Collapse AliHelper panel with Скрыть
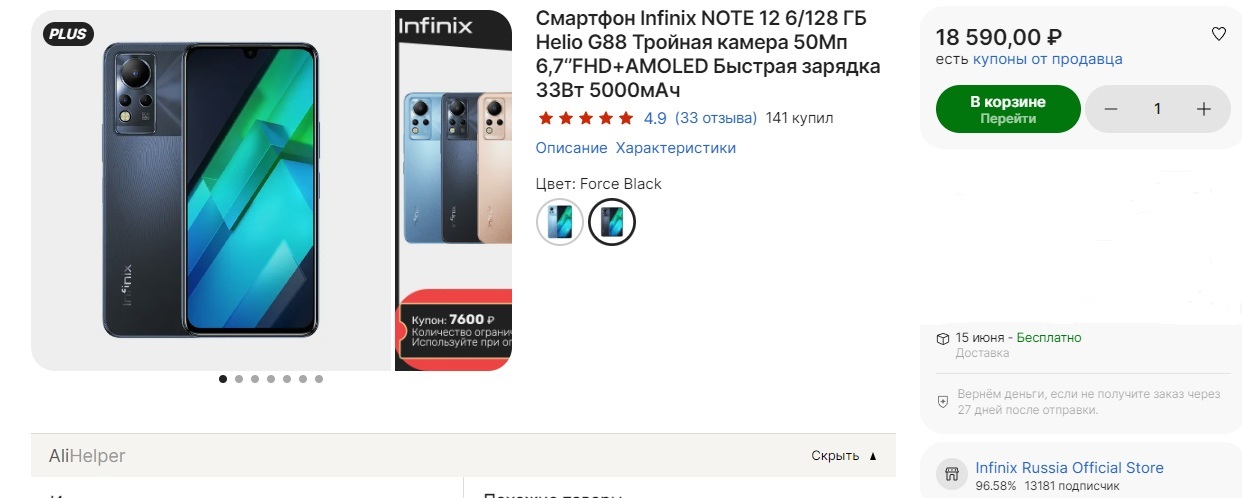The width and height of the screenshot is (1242, 498). [x=843, y=456]
